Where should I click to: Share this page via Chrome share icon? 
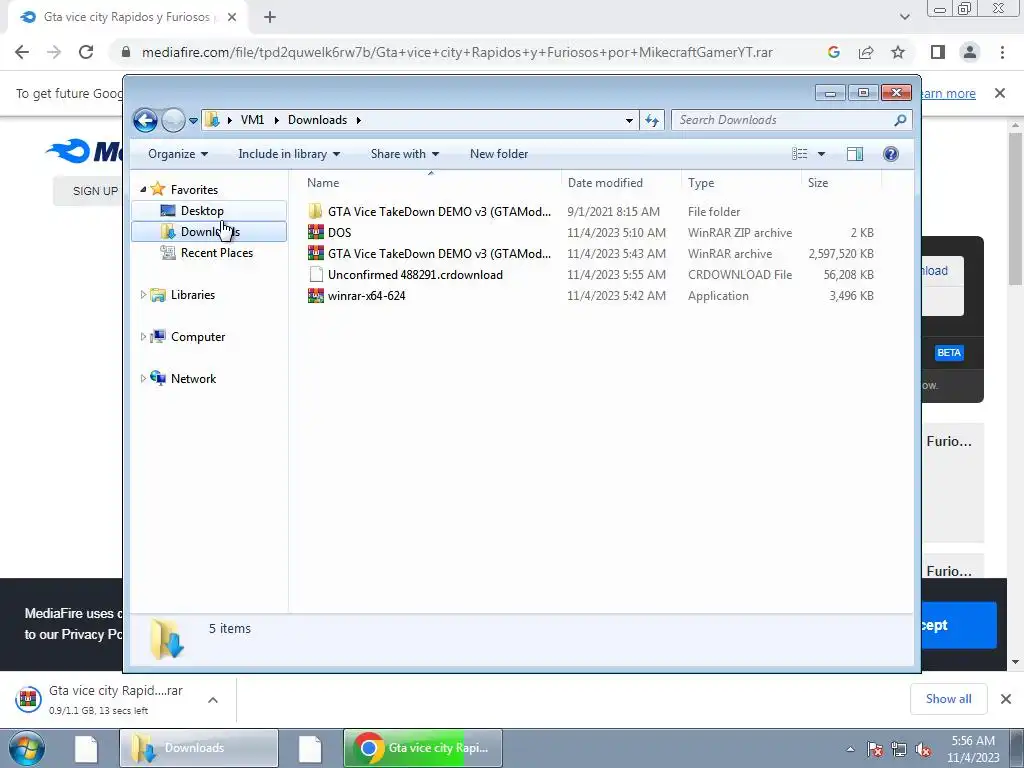(x=866, y=52)
